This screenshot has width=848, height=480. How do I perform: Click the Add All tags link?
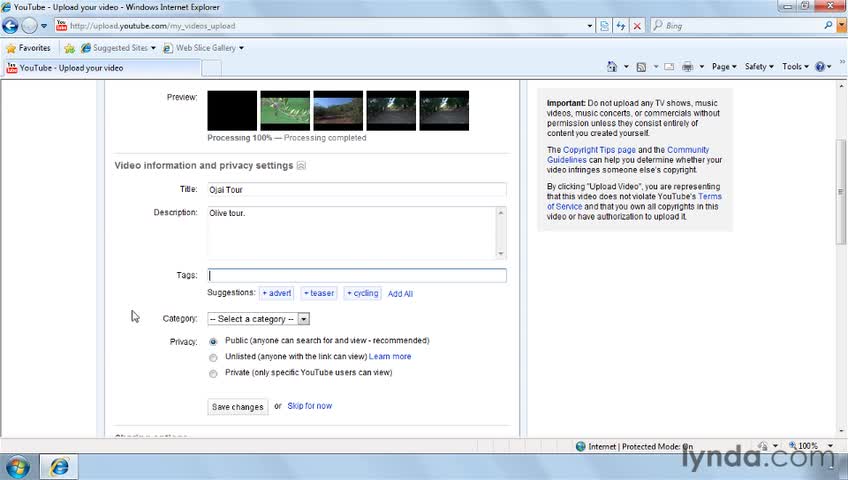400,294
